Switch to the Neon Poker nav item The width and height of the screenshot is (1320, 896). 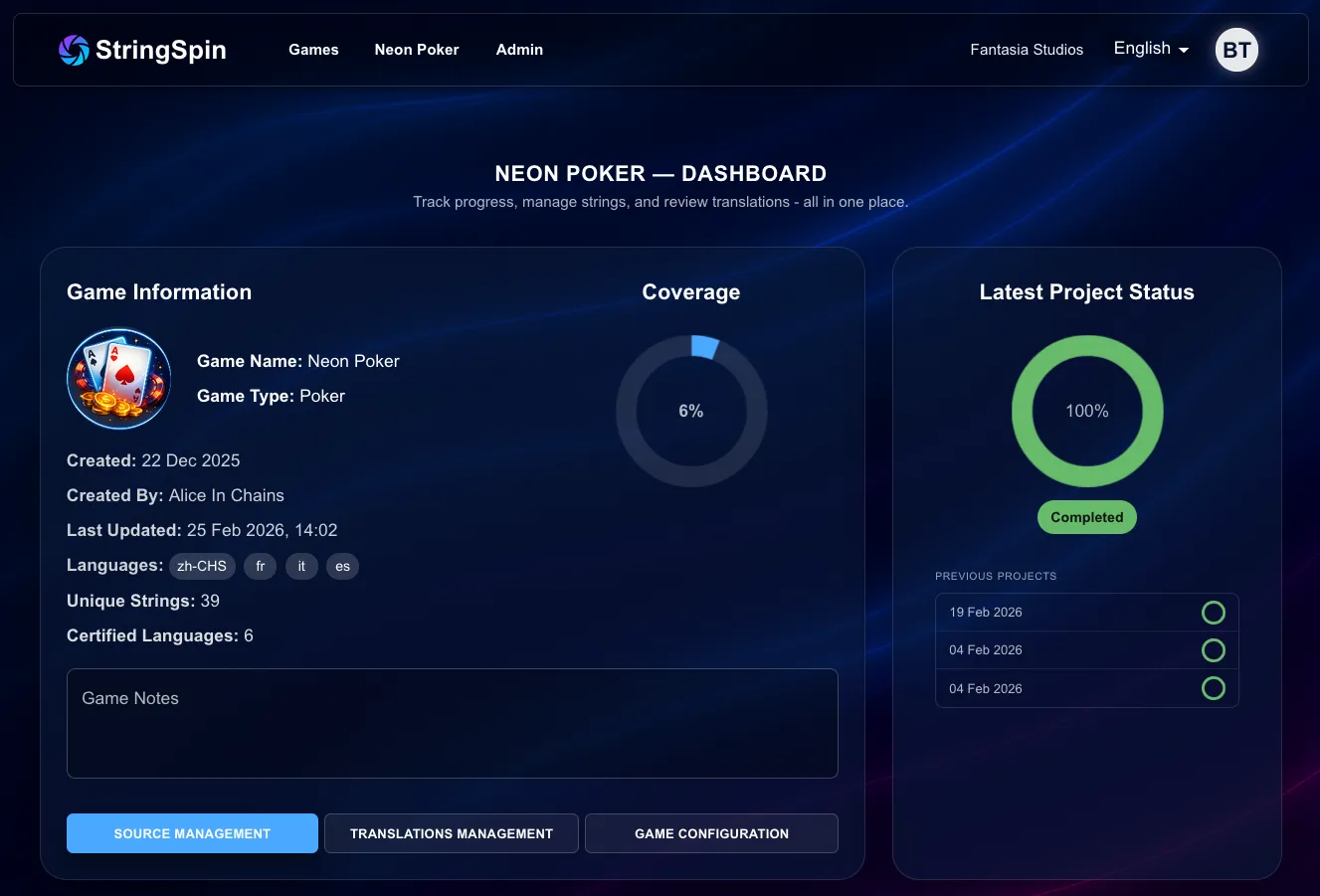tap(416, 50)
